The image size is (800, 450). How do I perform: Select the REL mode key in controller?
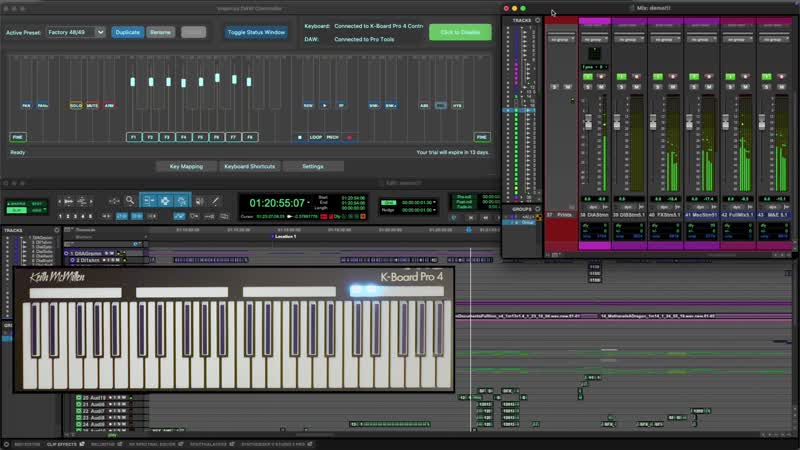tap(441, 106)
